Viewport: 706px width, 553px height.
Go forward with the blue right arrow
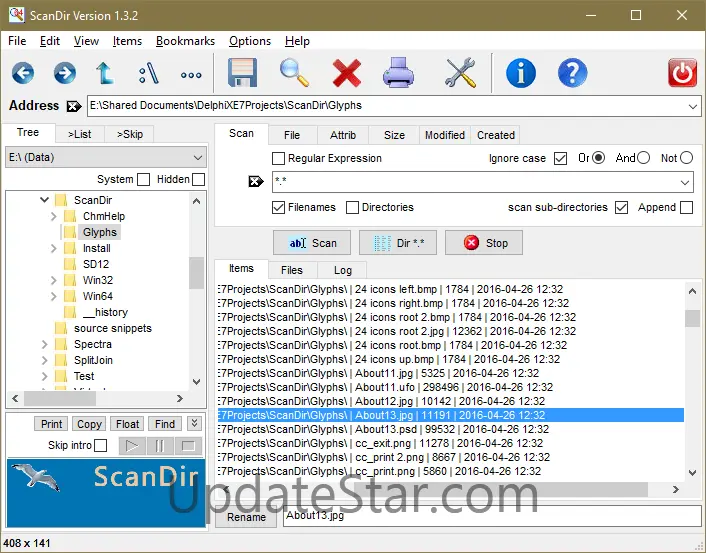pos(65,73)
